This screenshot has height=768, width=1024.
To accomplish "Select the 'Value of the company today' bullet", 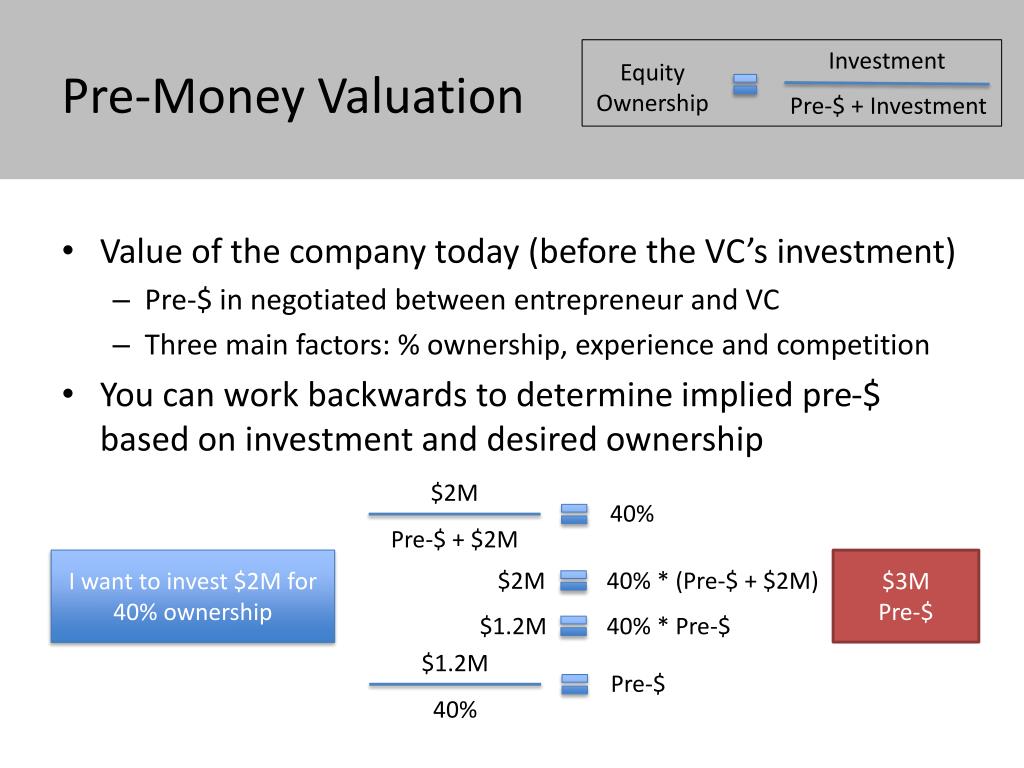I will 528,252.
